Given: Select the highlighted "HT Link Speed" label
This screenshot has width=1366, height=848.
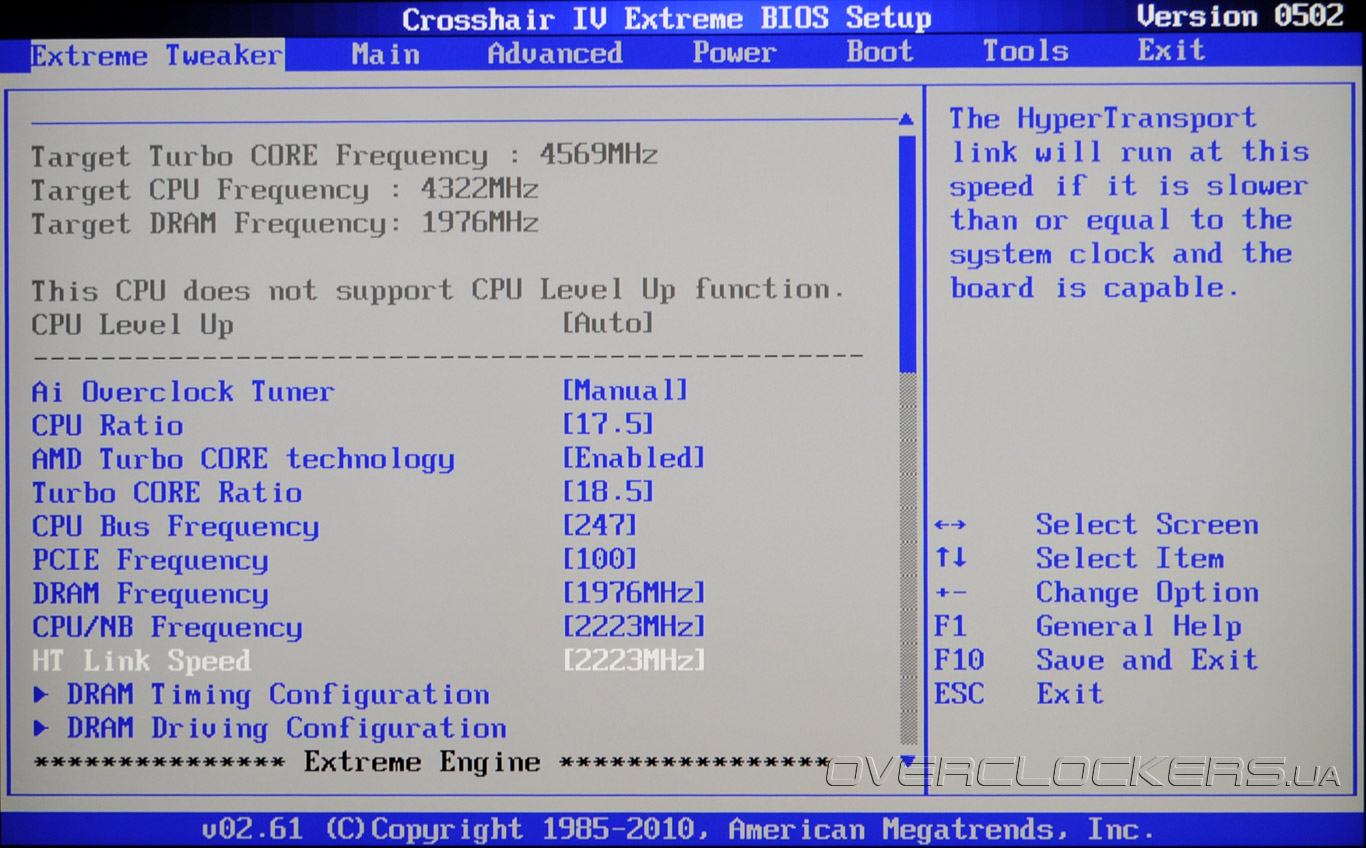Looking at the screenshot, I should click(x=141, y=661).
